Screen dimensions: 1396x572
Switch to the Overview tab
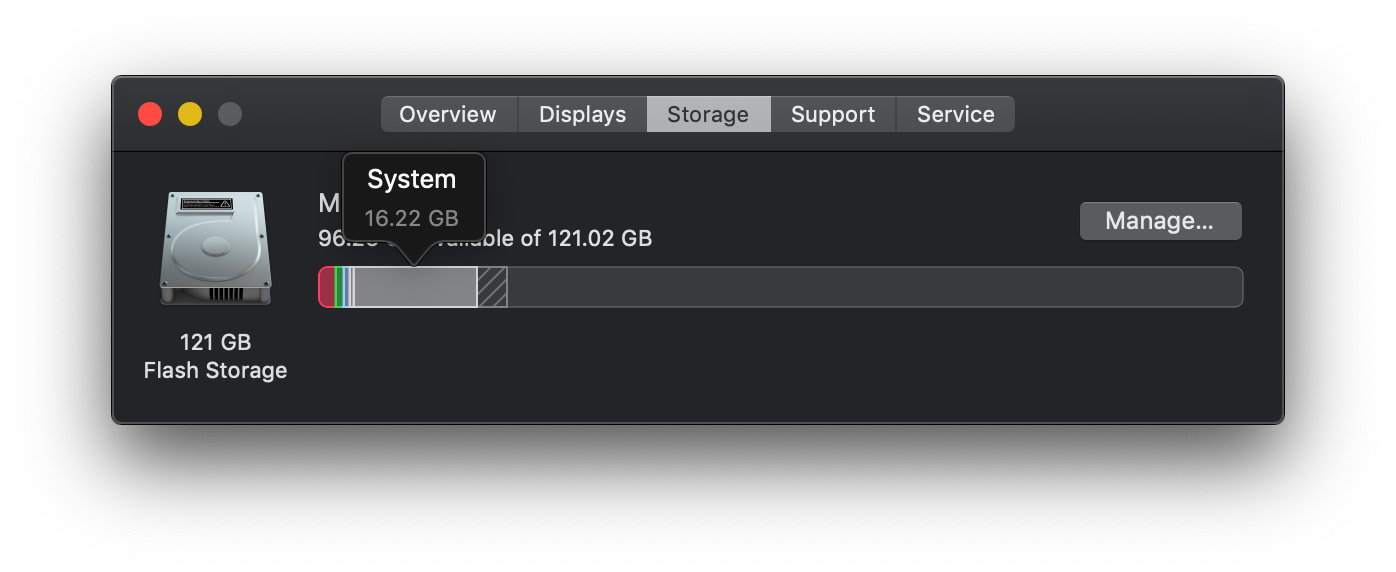448,114
